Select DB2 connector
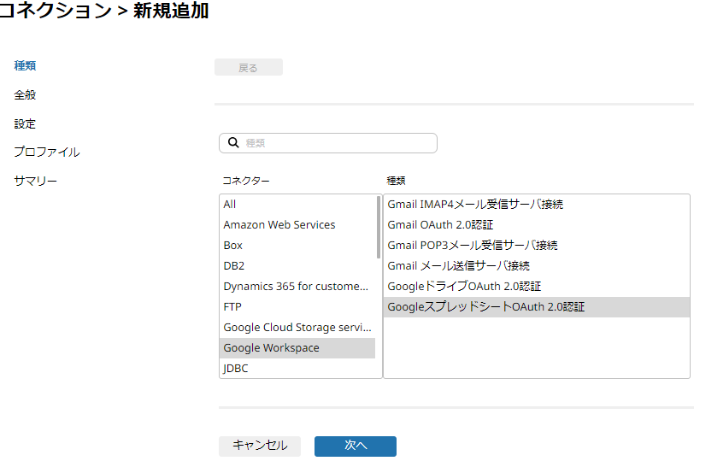Image resolution: width=703 pixels, height=459 pixels. tap(297, 266)
